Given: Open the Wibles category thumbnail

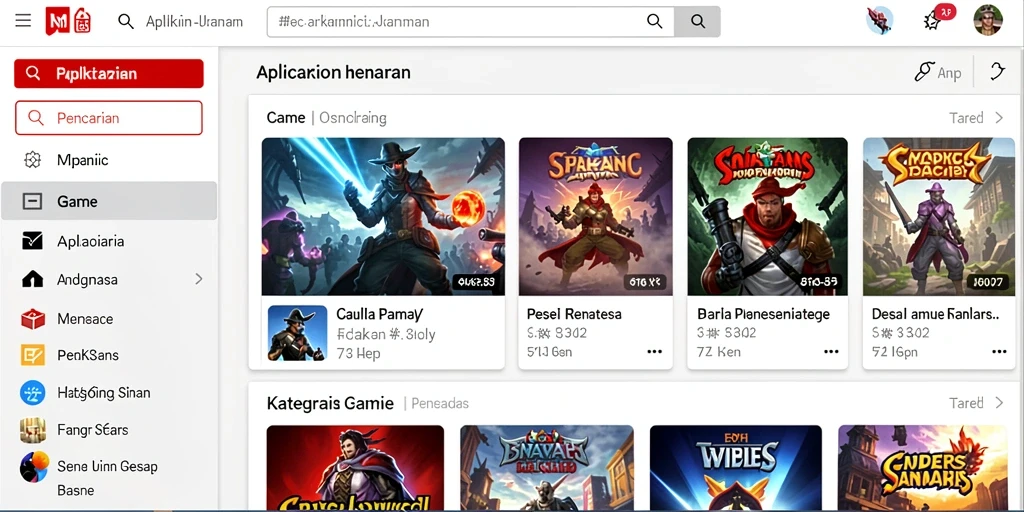Looking at the screenshot, I should pos(736,468).
